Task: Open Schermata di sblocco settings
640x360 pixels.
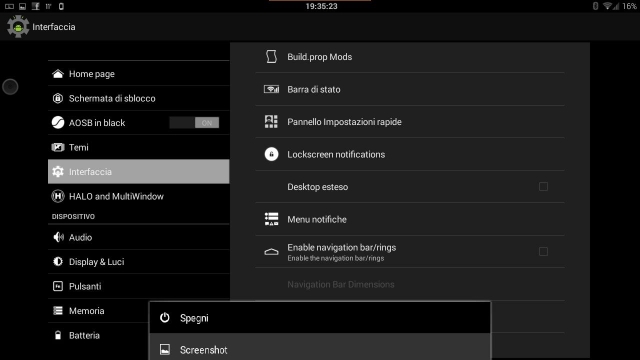Action: (139, 98)
